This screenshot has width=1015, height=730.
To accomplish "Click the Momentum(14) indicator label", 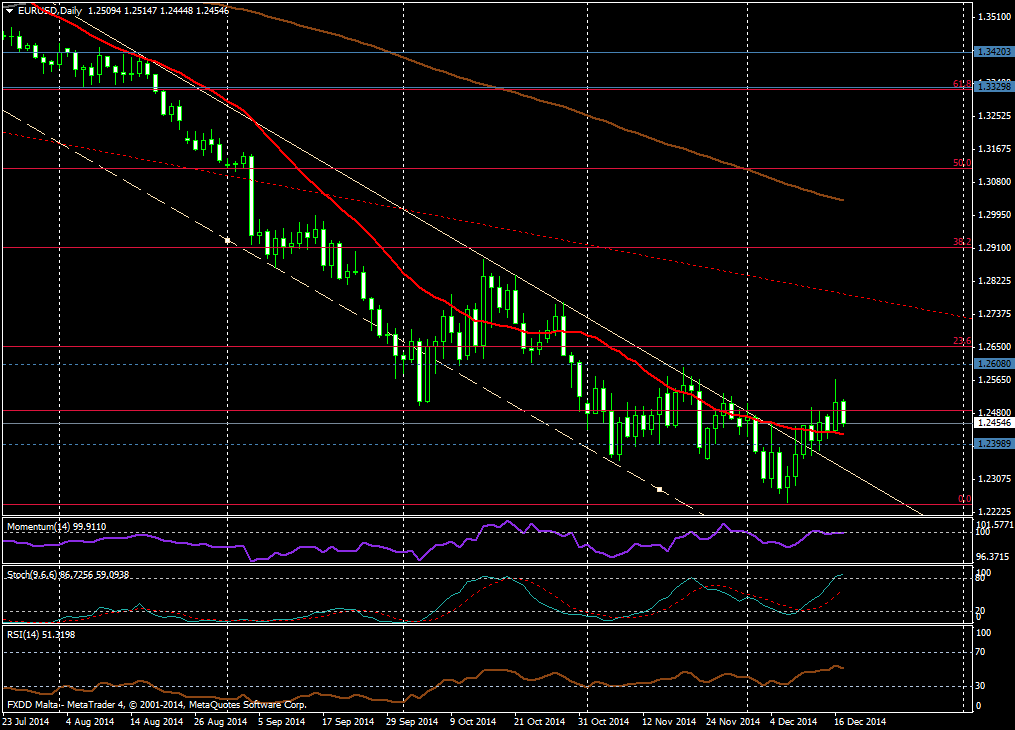I will pos(39,526).
